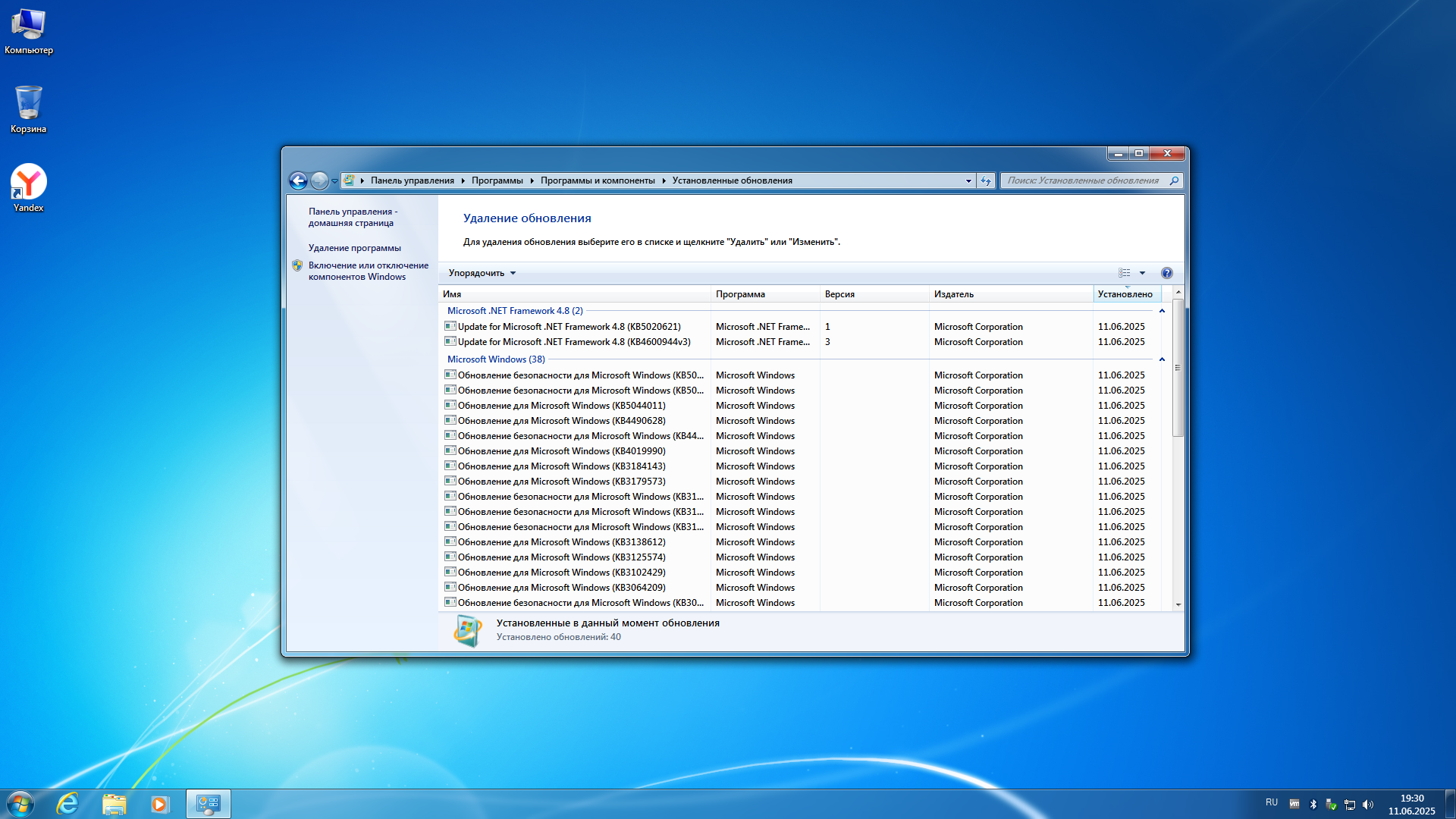
Task: Select the Microsoft Windows (38) group header
Action: 496,359
